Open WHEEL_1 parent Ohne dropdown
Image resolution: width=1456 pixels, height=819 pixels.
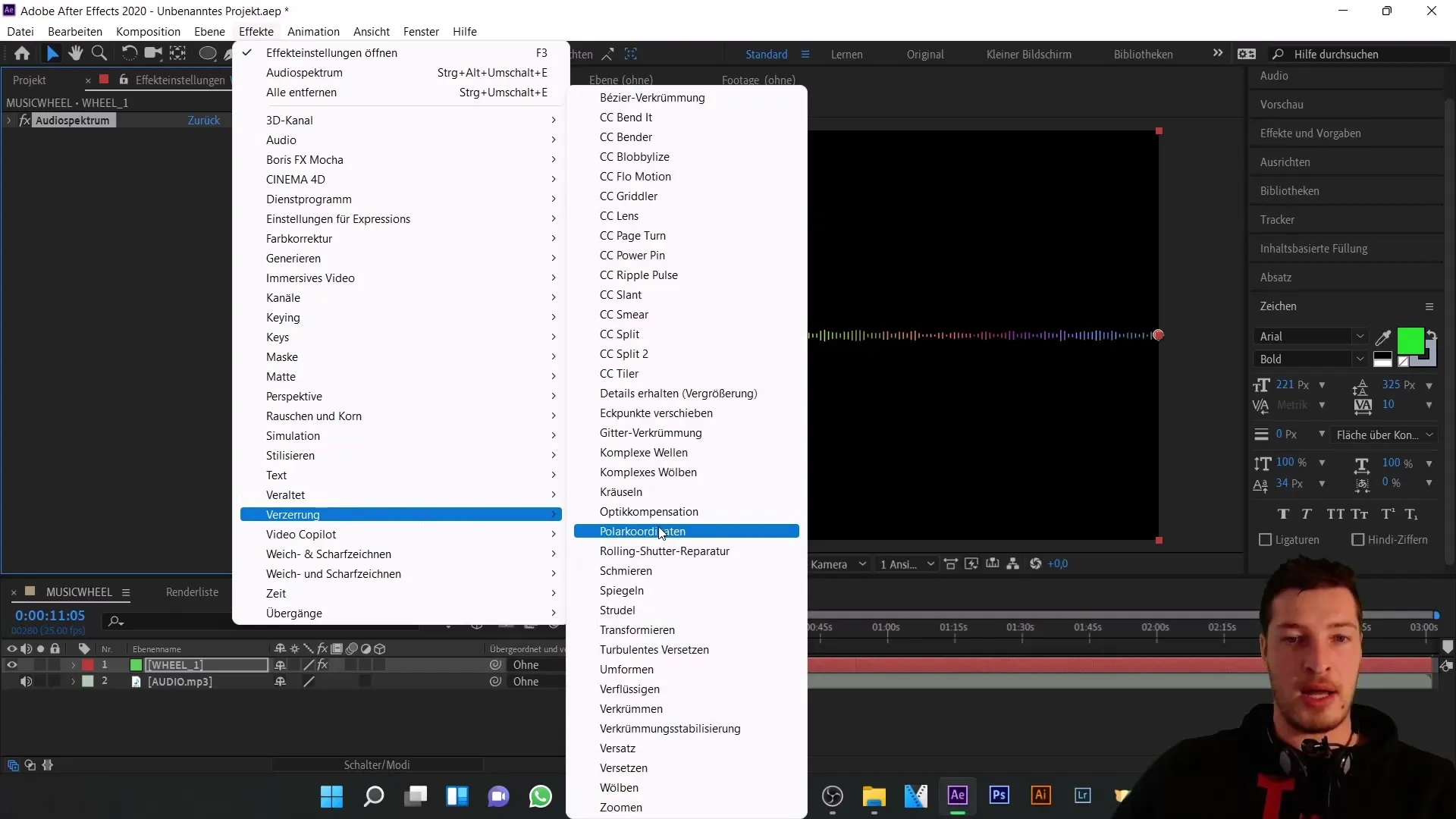[x=535, y=665]
